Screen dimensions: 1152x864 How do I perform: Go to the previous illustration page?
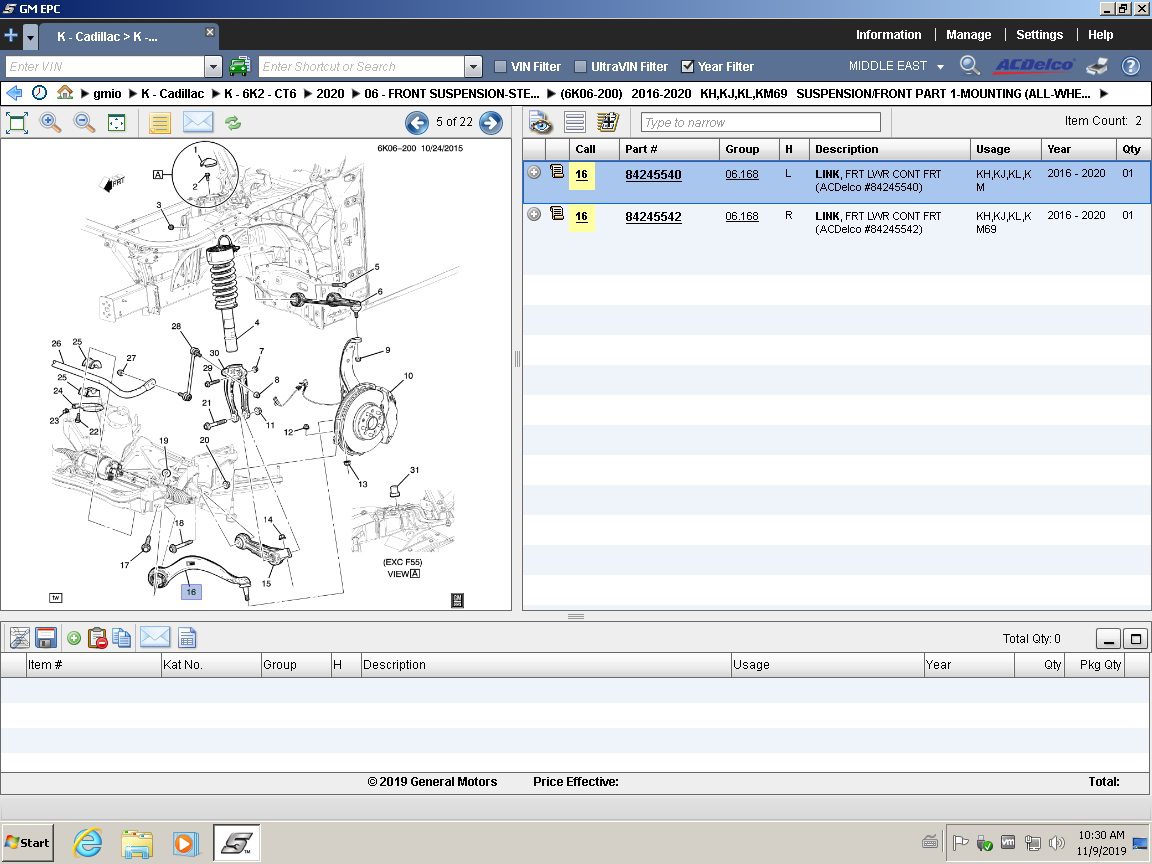(x=416, y=123)
